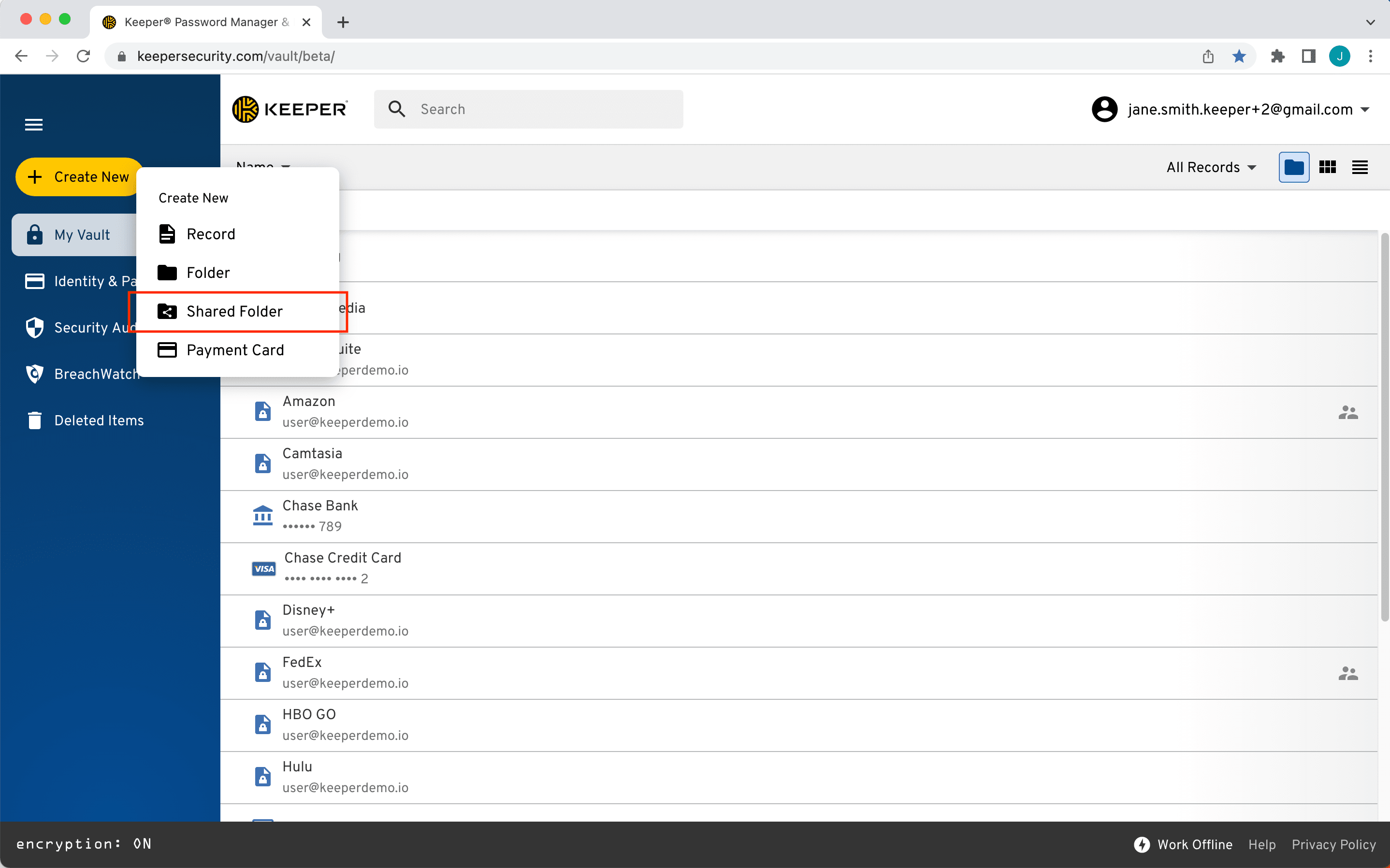Open the HBO GO record

tap(798, 725)
